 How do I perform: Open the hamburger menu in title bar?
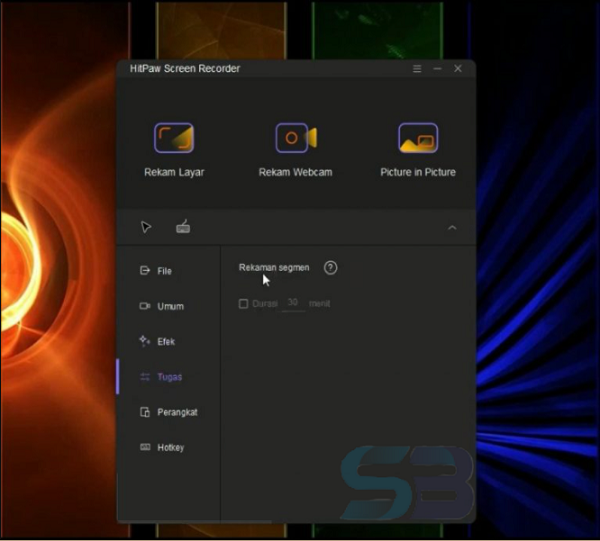tap(417, 68)
